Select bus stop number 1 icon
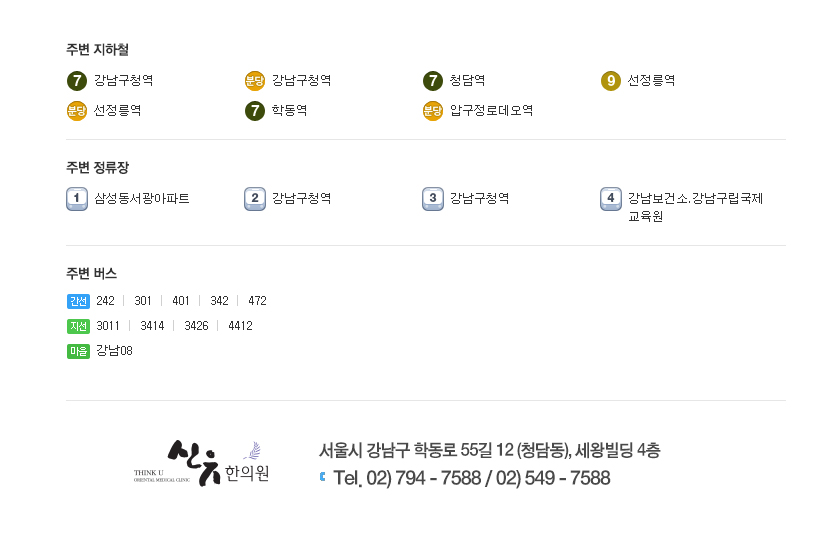The width and height of the screenshot is (840, 550). (x=77, y=199)
